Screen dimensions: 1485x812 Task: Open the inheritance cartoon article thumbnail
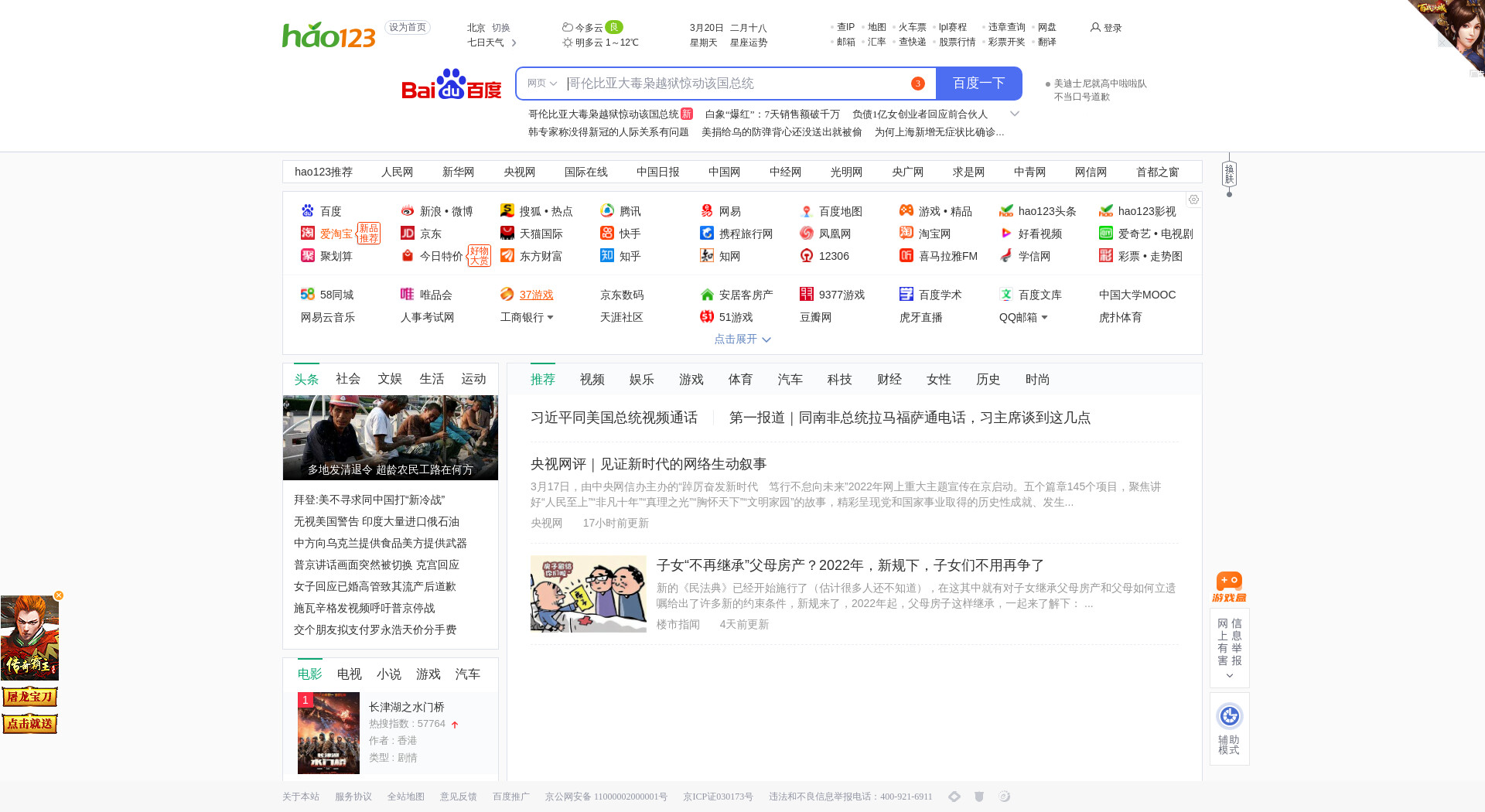pos(589,594)
